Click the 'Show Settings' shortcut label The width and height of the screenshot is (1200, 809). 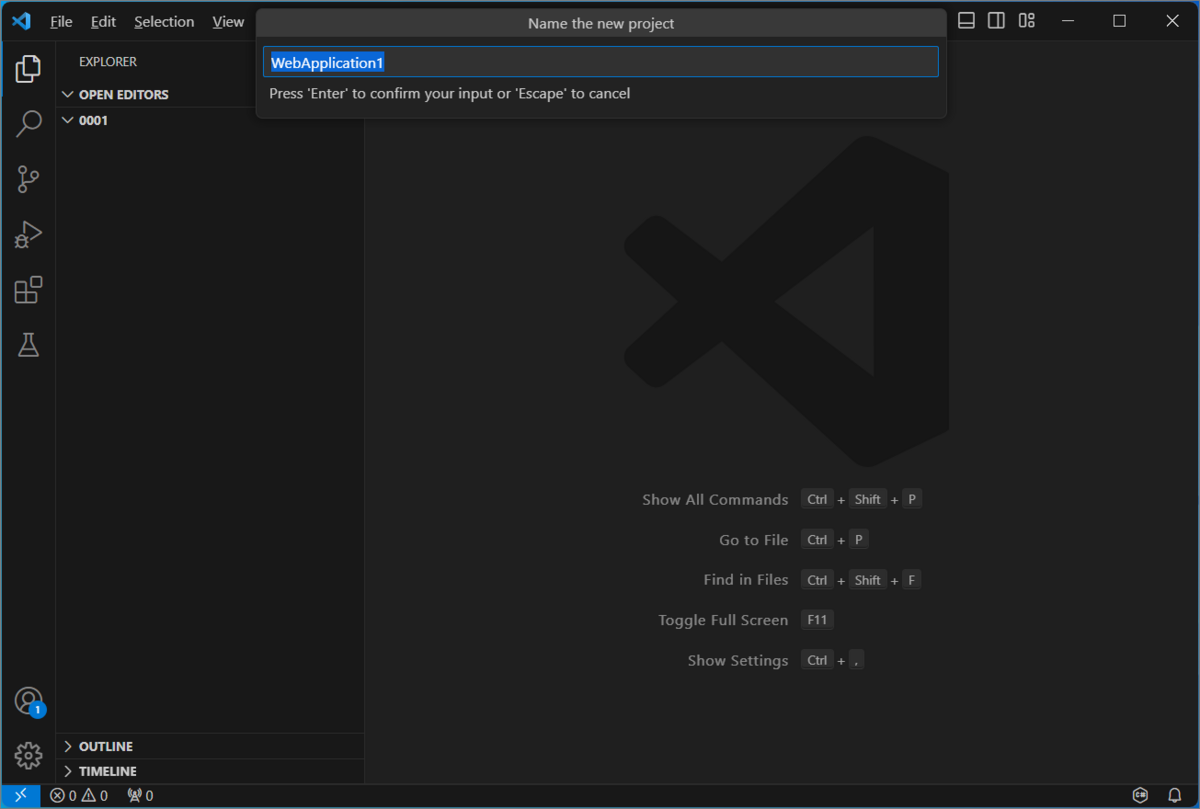tap(738, 661)
